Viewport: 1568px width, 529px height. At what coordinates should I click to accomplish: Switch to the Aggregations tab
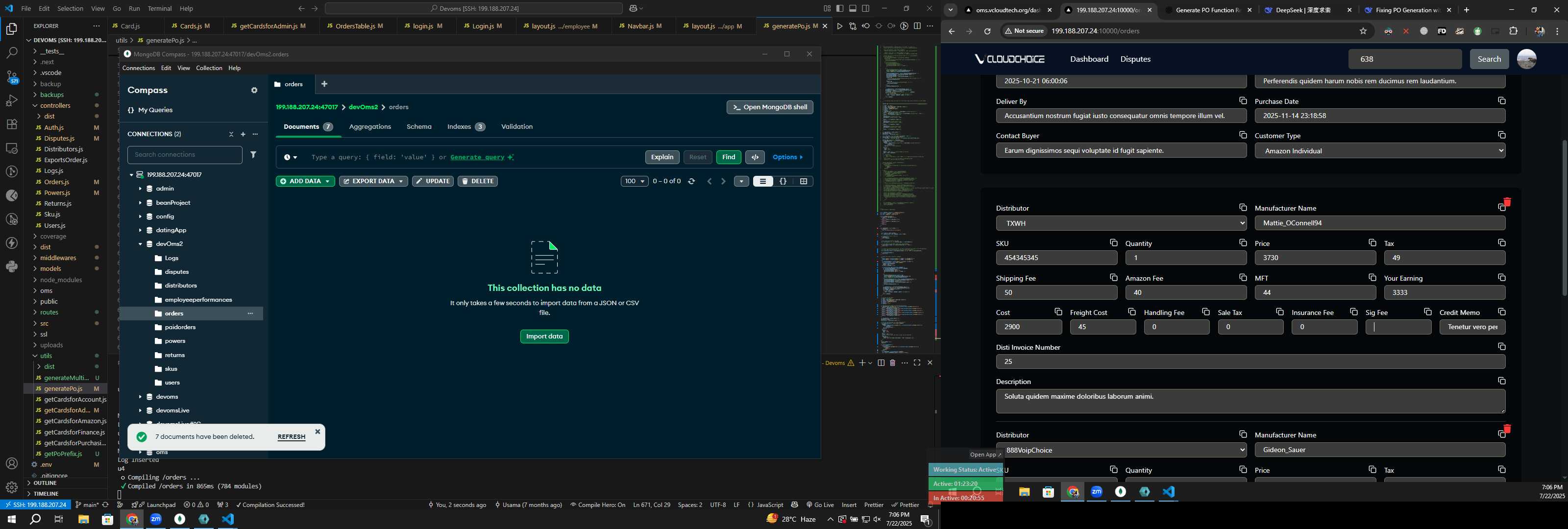coord(370,127)
